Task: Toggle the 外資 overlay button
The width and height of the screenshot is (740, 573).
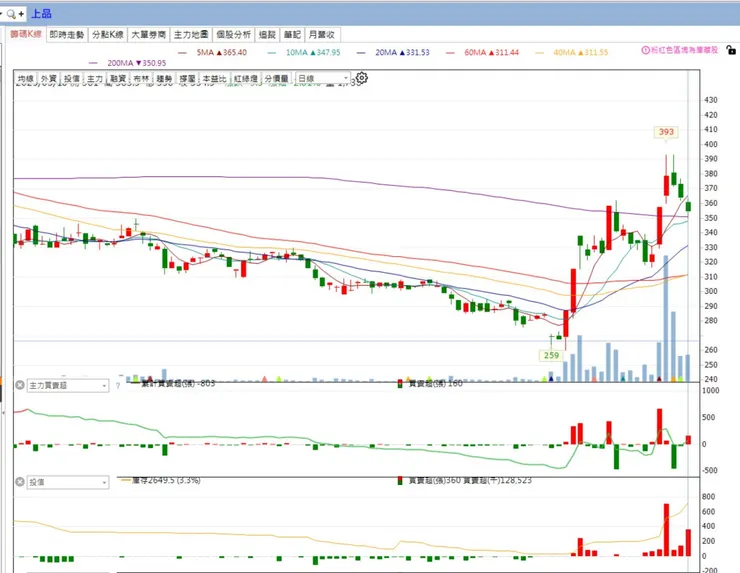Action: [x=49, y=79]
